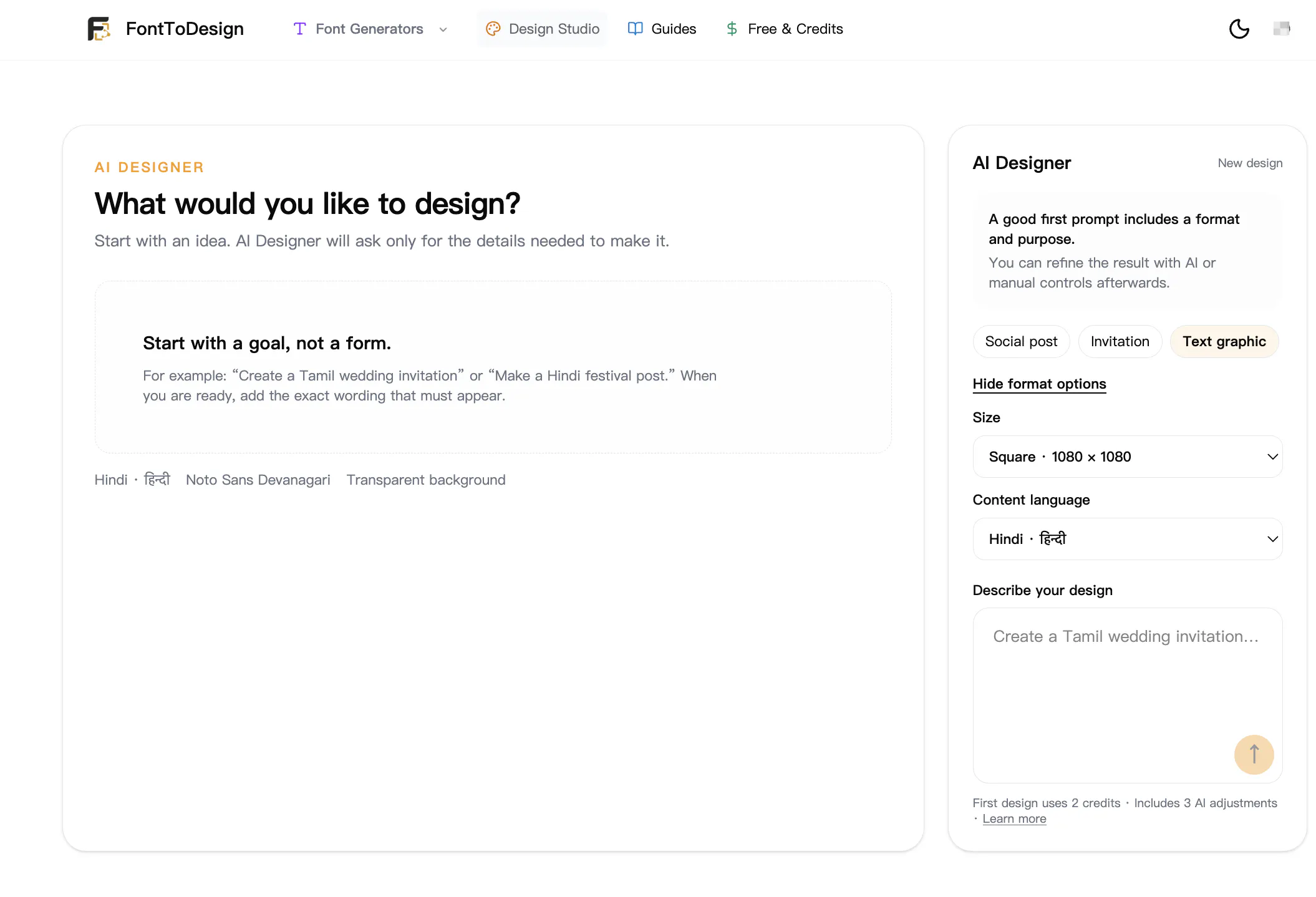
Task: Click the AI Designer sidebar title
Action: [x=1022, y=163]
